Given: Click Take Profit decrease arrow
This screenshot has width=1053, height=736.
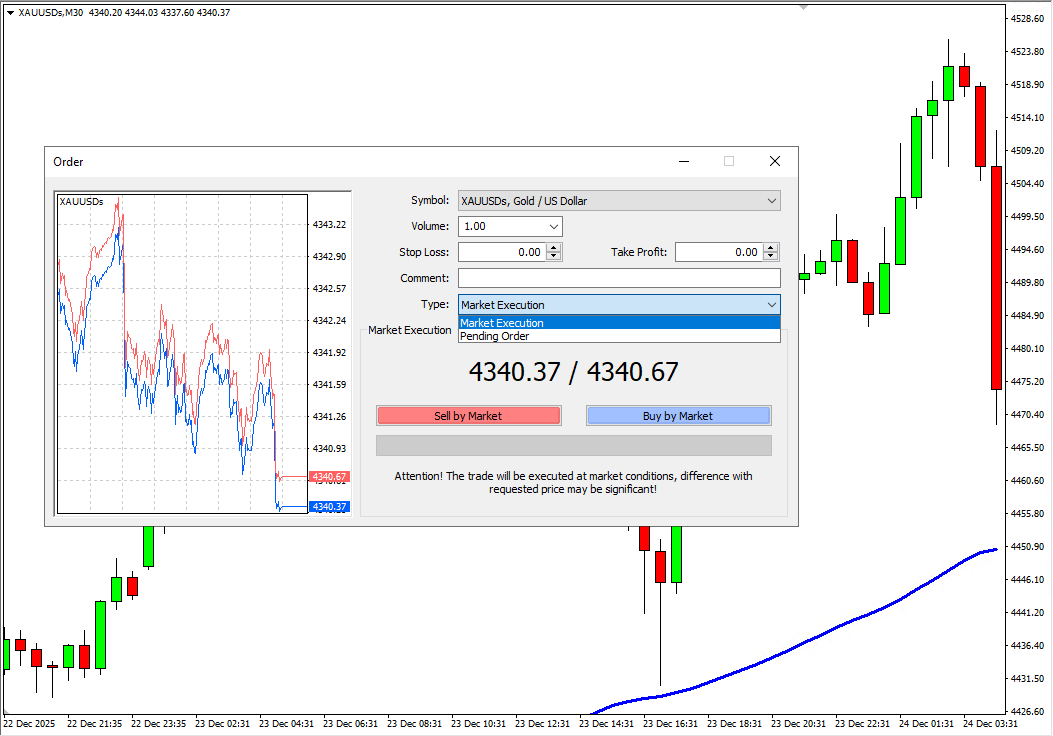Looking at the screenshot, I should point(770,257).
